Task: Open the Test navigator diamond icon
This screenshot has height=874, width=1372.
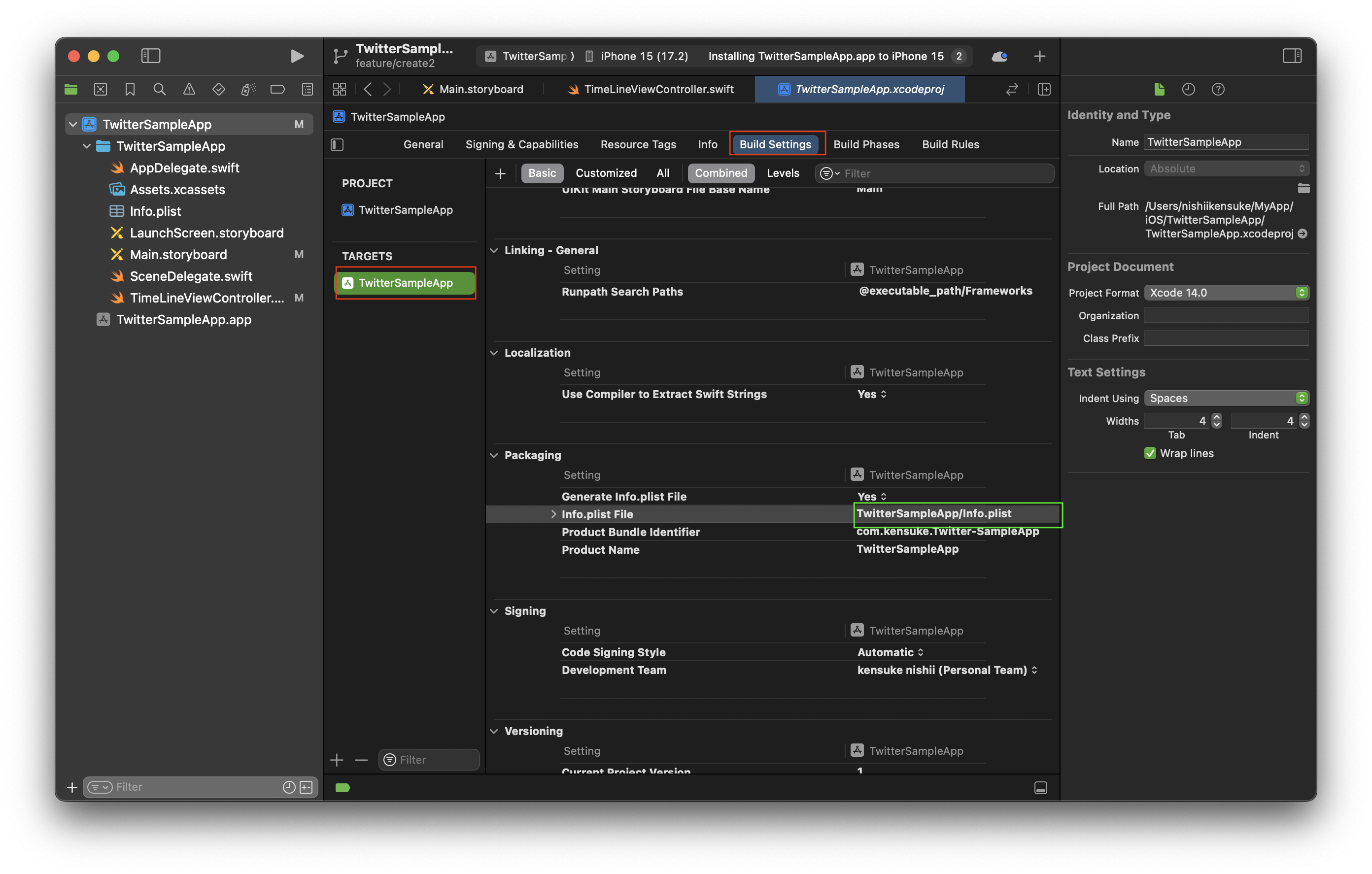Action: (x=219, y=90)
